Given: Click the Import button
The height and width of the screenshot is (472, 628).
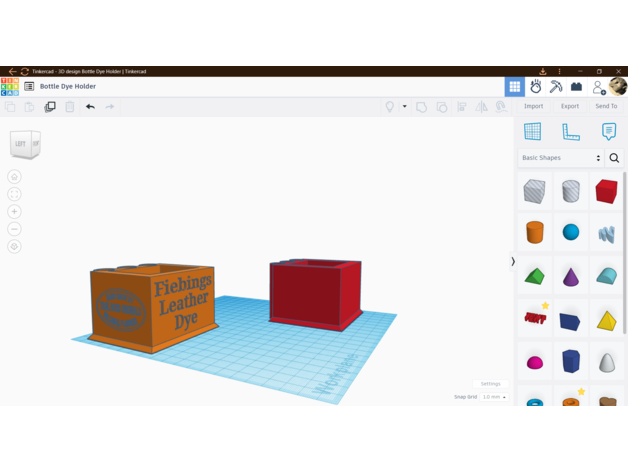Looking at the screenshot, I should 534,106.
